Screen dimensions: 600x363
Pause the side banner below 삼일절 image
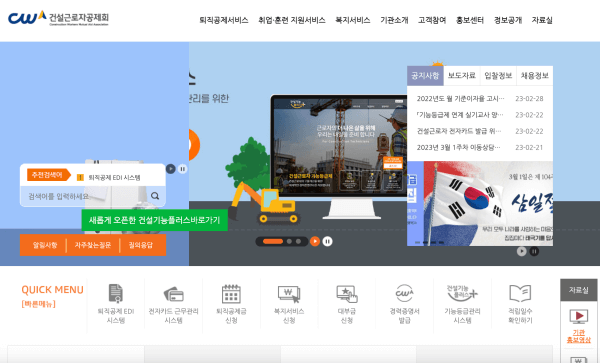pos(534,251)
